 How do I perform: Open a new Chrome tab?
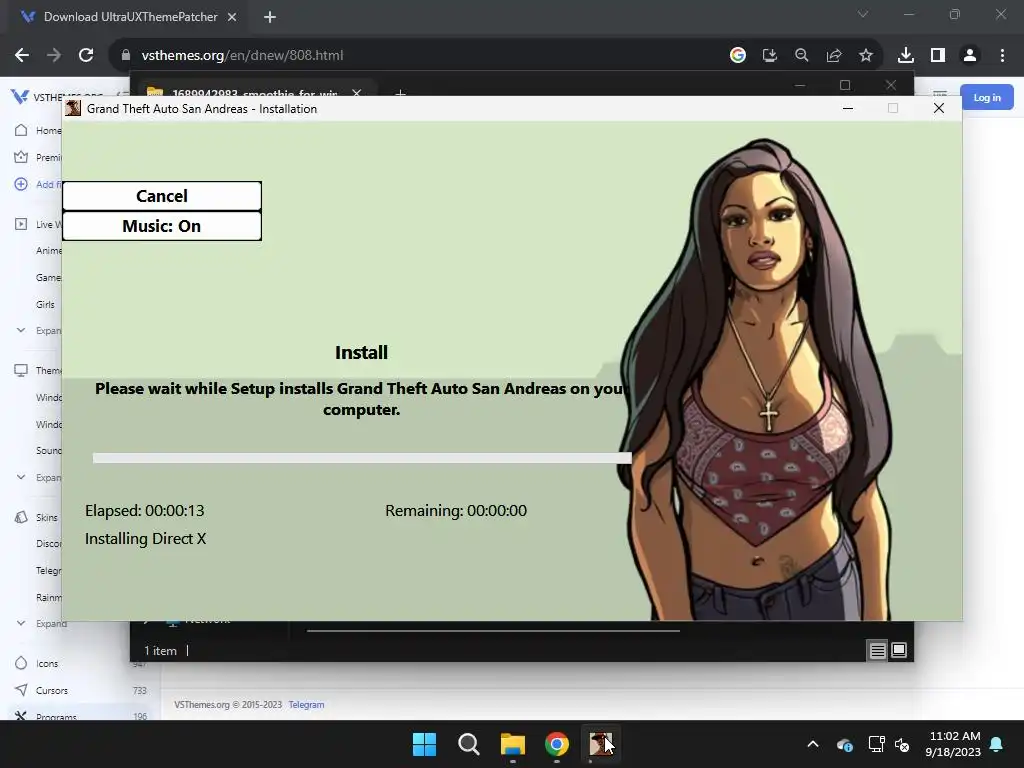[270, 17]
